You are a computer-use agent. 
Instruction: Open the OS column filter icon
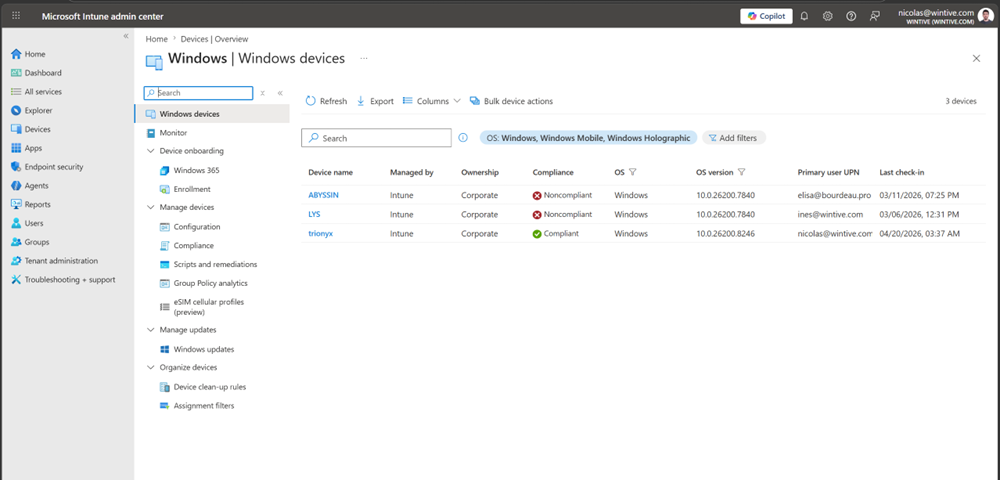633,172
